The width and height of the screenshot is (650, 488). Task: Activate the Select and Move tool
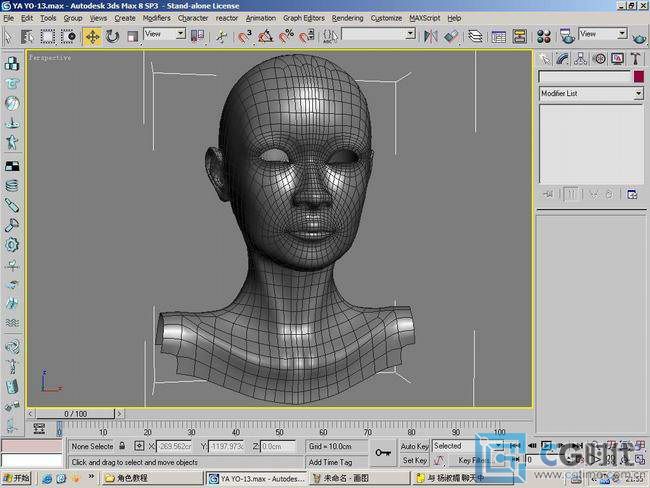coord(92,36)
